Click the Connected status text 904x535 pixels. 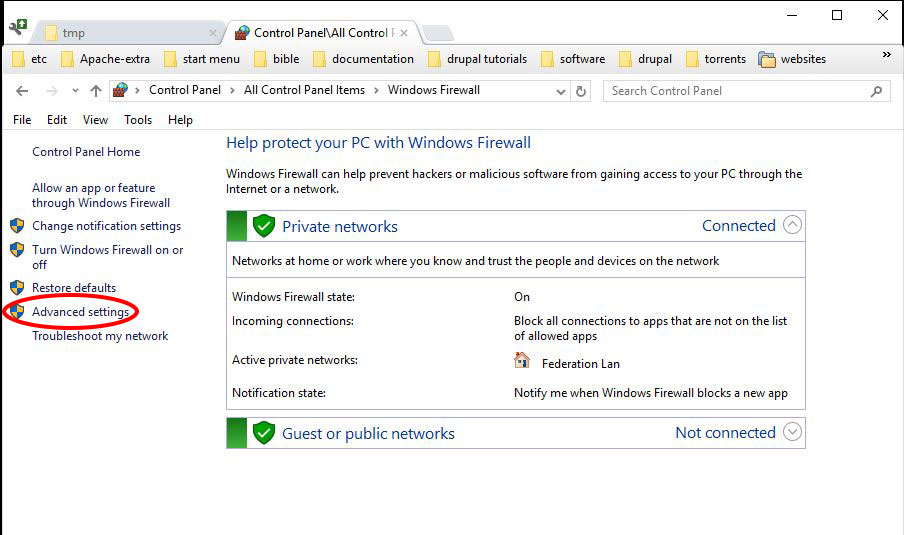[x=739, y=225]
